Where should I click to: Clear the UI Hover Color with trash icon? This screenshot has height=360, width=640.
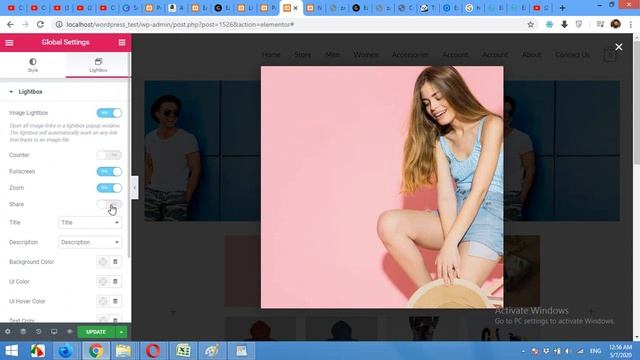(115, 301)
